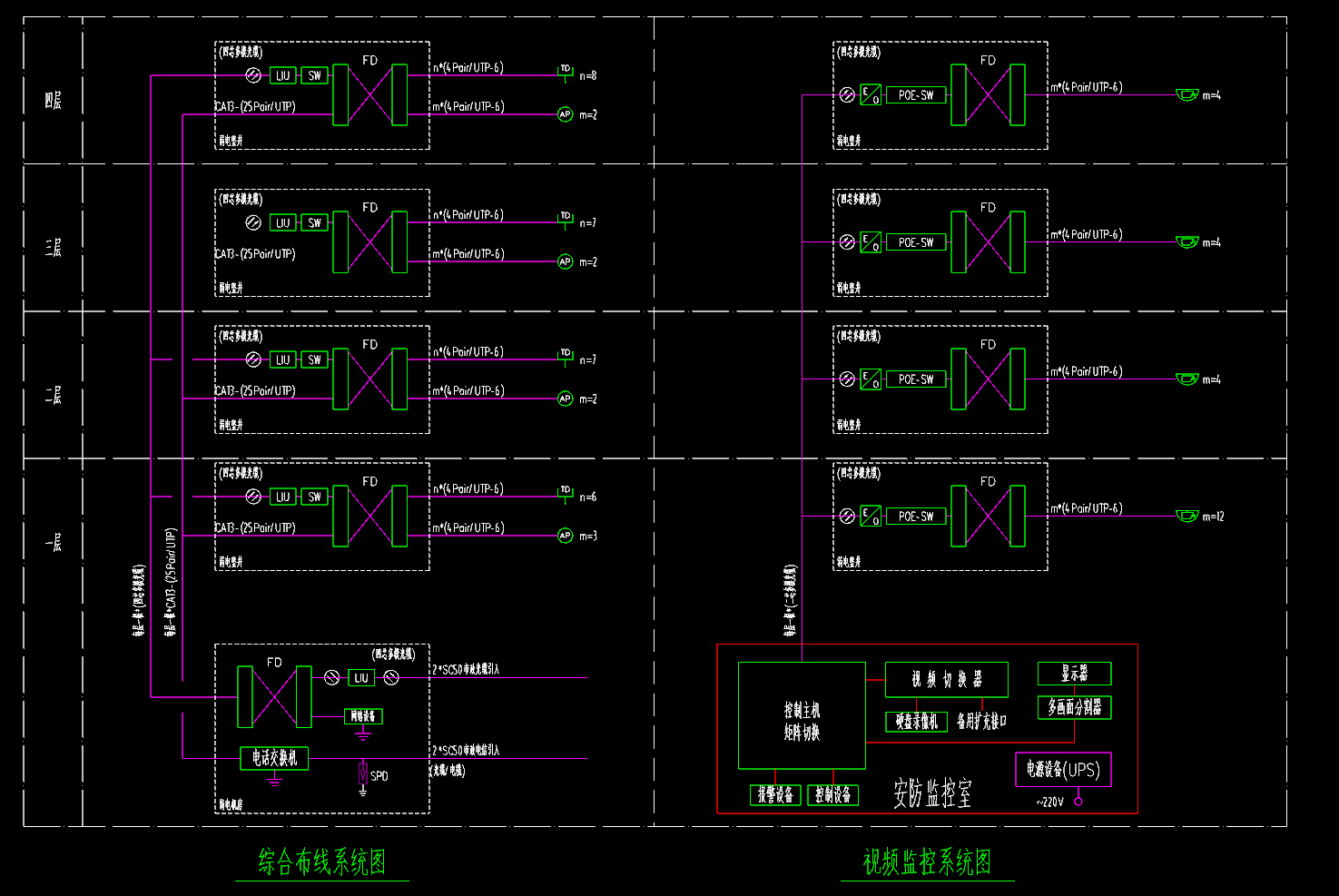Click the 一层 floor label
This screenshot has width=1339, height=896.
(x=53, y=542)
